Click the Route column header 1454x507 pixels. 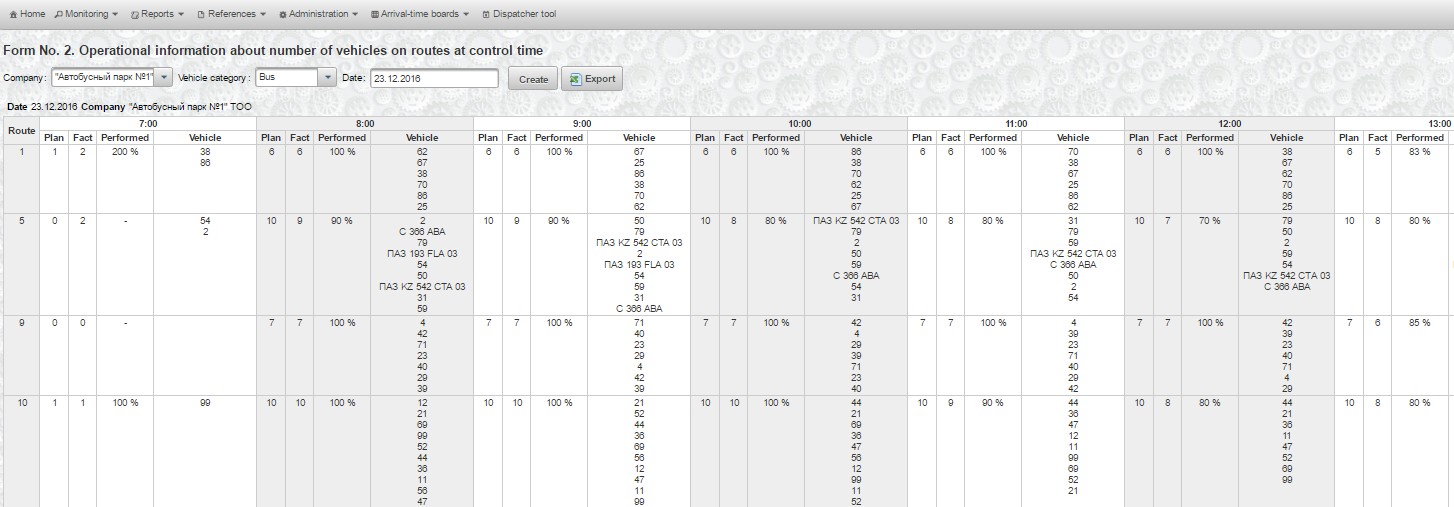point(22,130)
